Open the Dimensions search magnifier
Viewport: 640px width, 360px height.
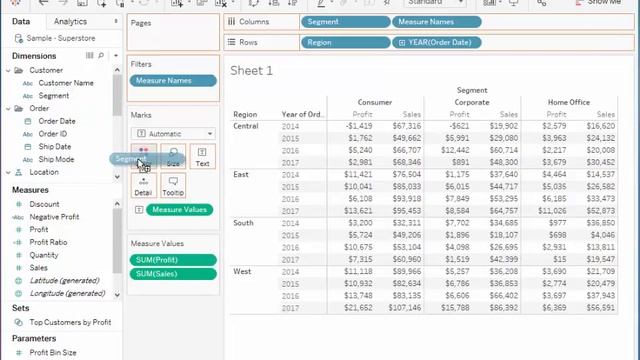[101, 56]
